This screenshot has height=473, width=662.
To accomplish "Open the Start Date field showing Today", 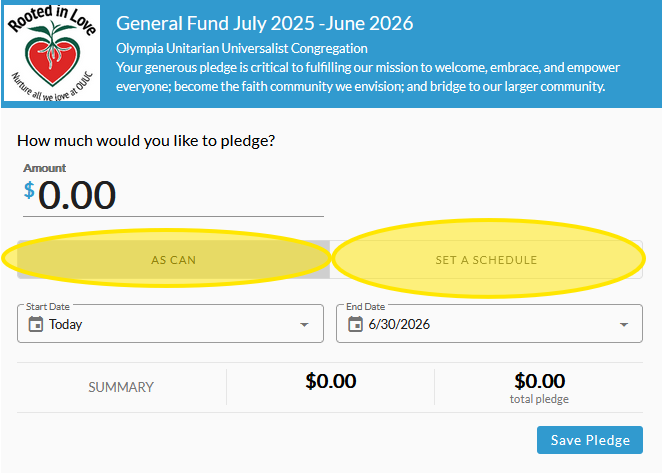I will tap(171, 323).
